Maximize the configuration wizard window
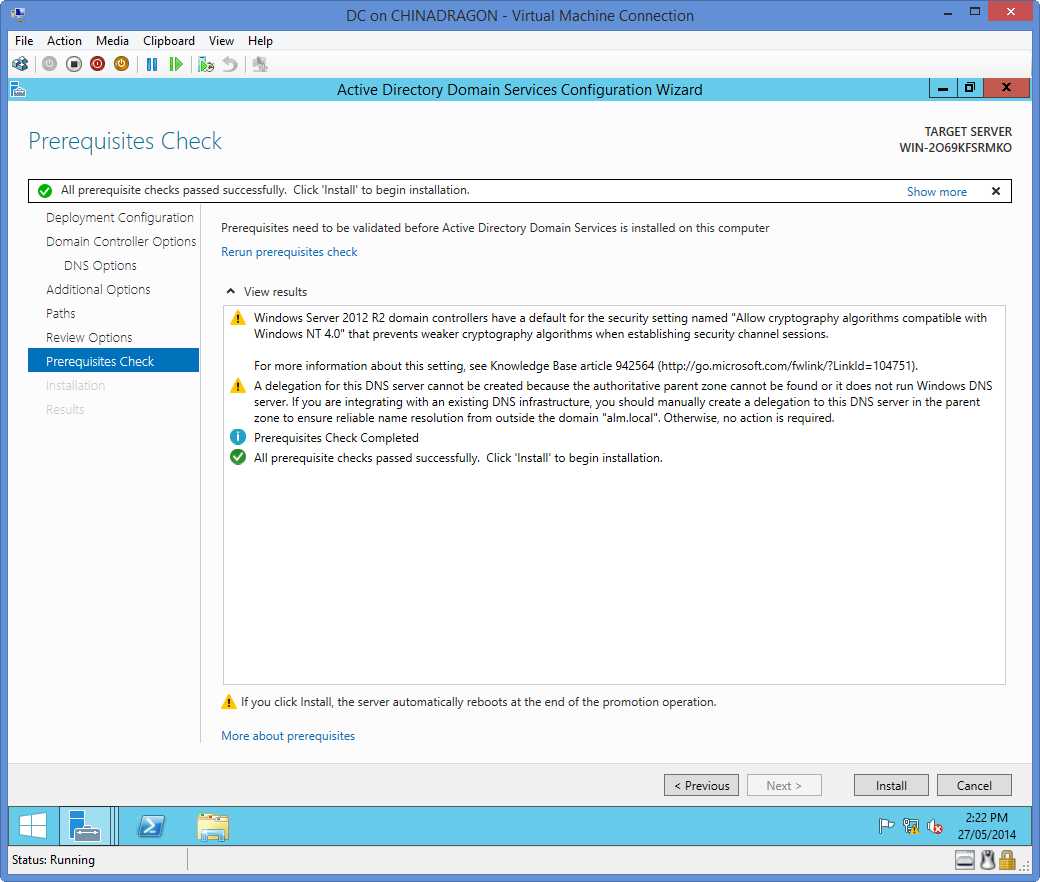Screen dimensions: 1040x882 coord(970,88)
